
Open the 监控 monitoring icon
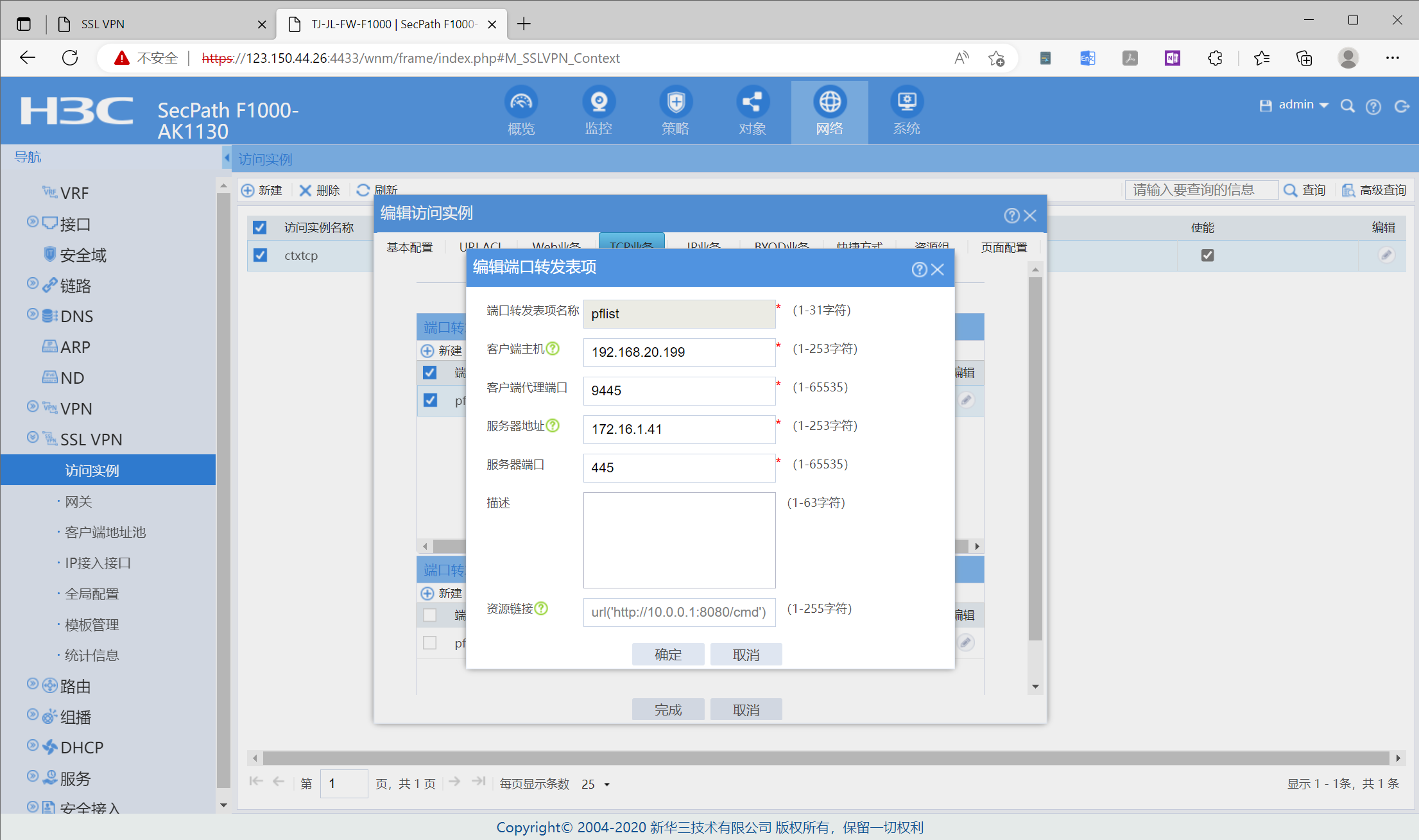point(598,103)
